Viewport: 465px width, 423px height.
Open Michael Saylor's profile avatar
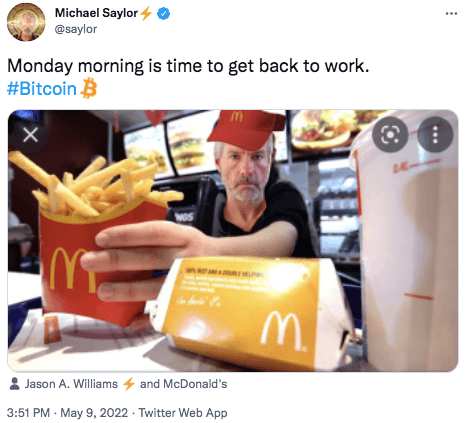coord(26,22)
